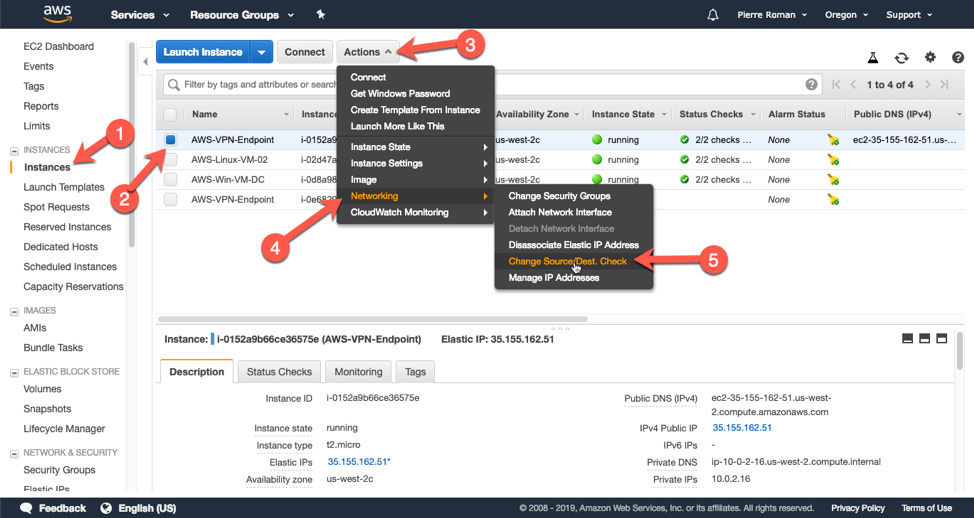Open the IPv4 Public IP 35.155.162.51 link
974x518 pixels.
[742, 428]
